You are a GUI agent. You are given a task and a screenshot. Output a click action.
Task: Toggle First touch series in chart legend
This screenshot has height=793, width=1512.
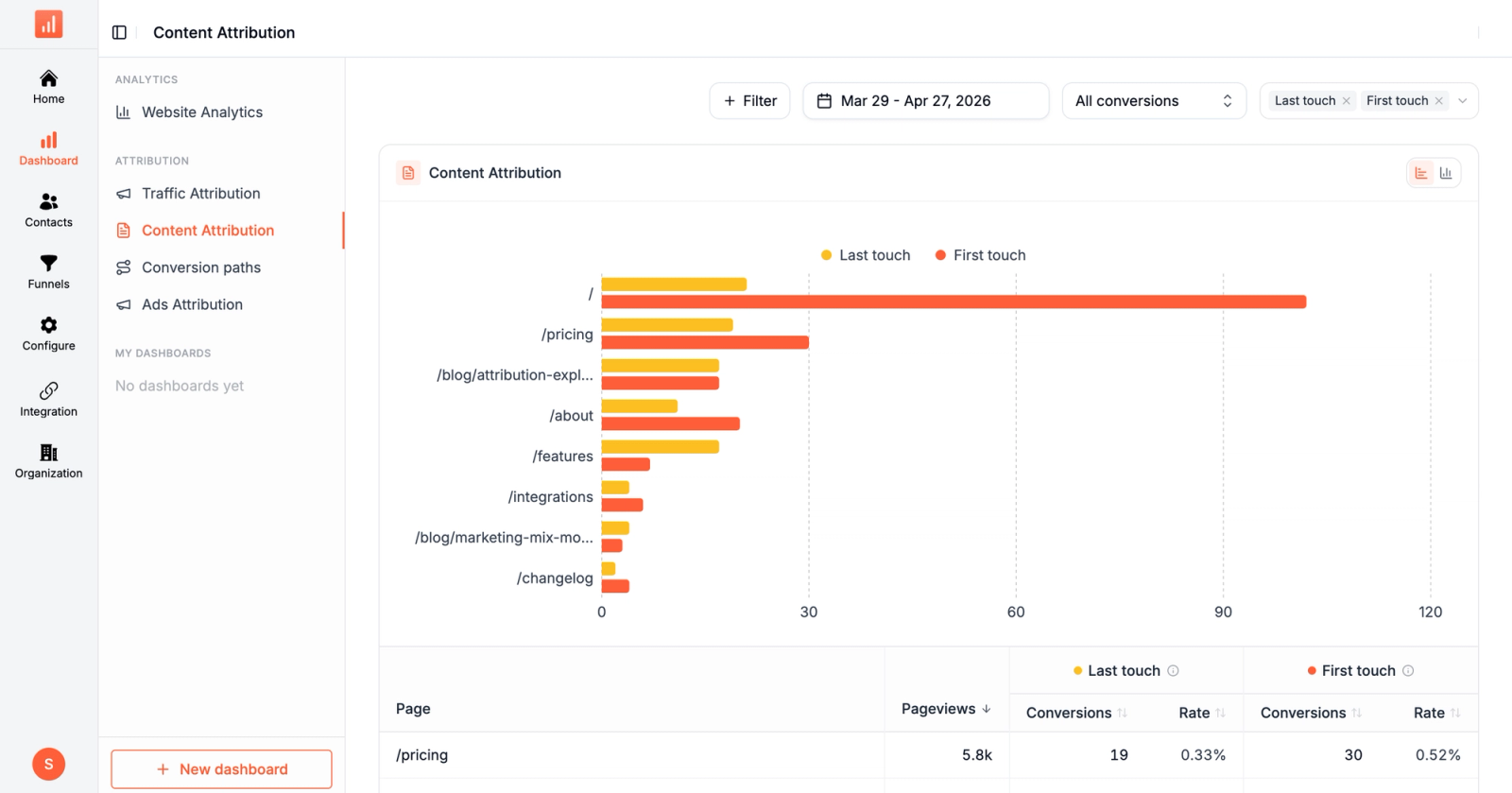tap(980, 255)
